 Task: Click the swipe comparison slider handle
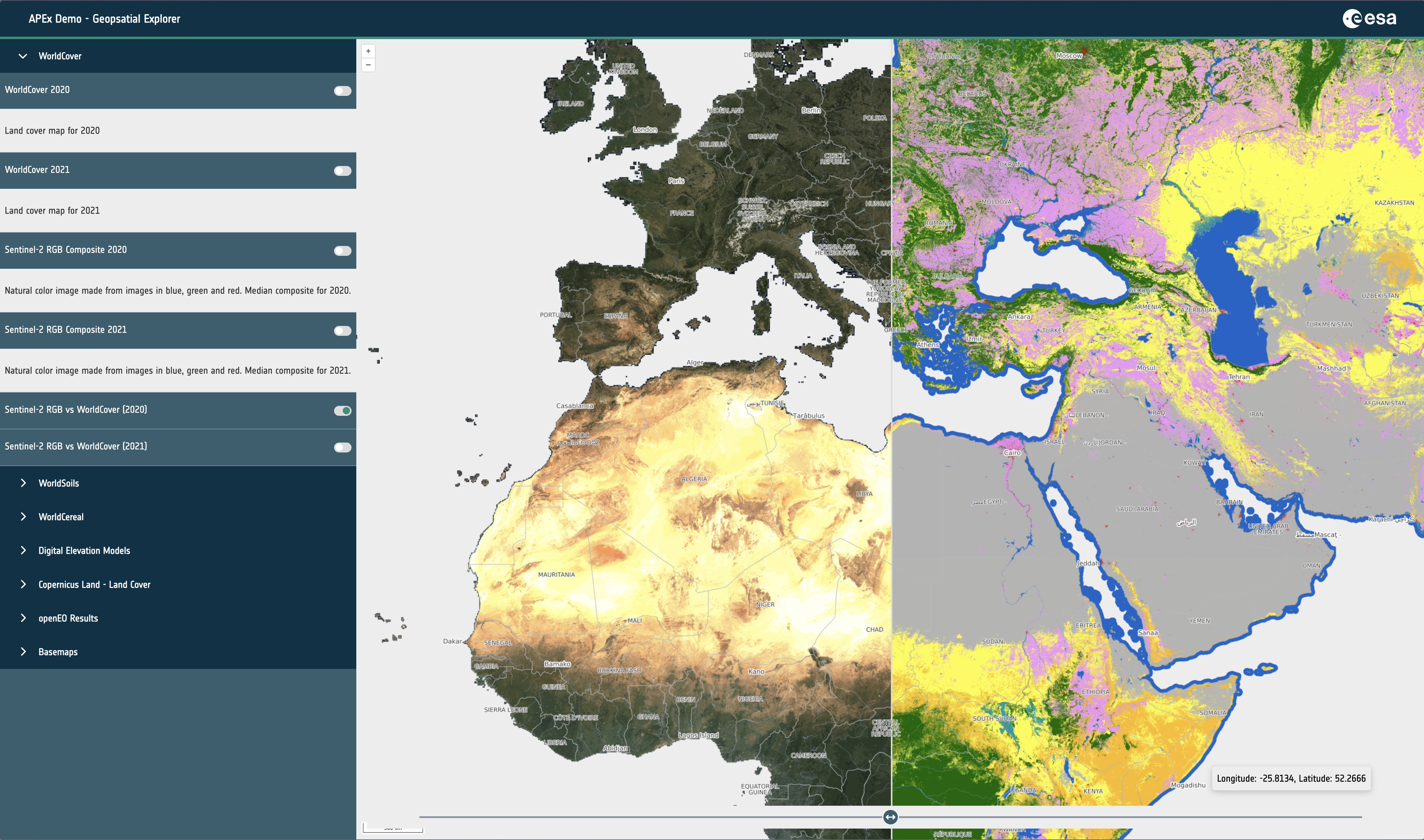[890, 817]
